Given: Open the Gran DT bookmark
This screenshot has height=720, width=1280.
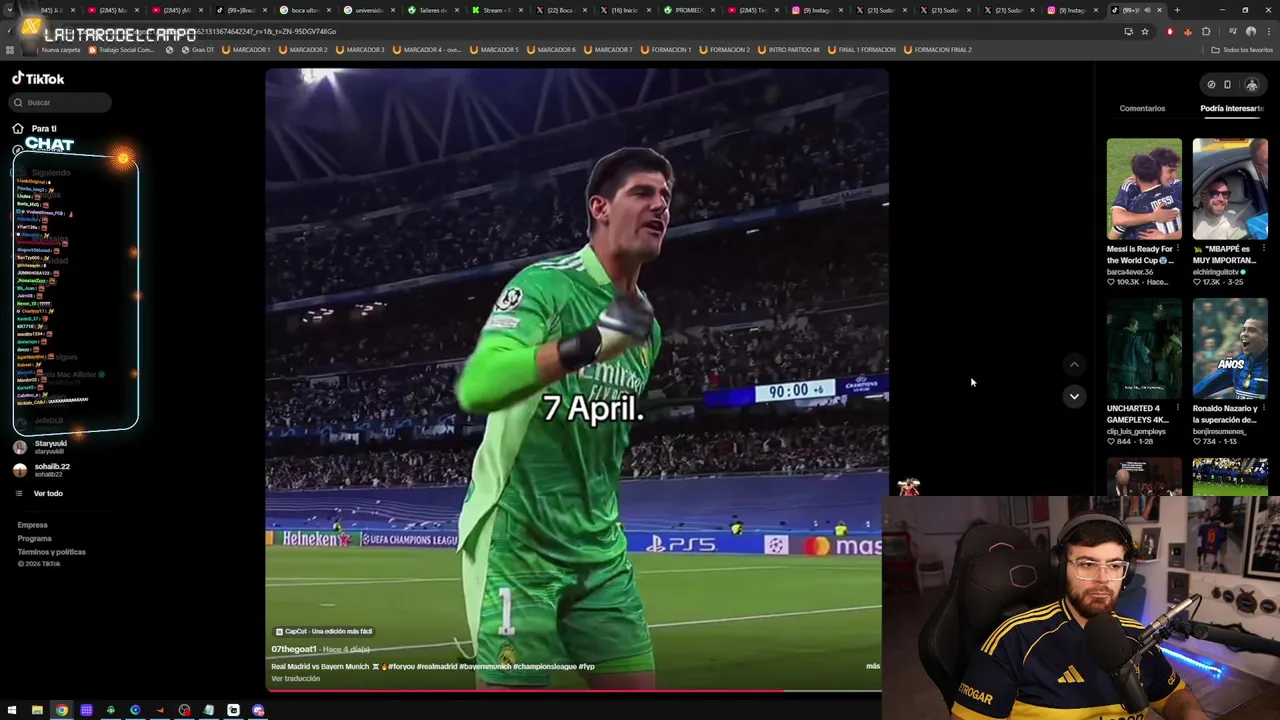Looking at the screenshot, I should tap(198, 49).
